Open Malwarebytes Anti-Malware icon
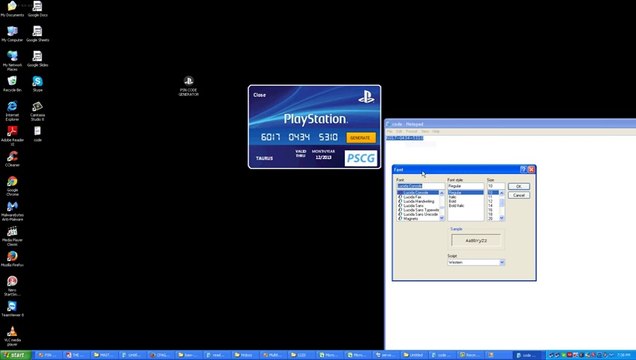The height and width of the screenshot is (360, 636). 12,212
